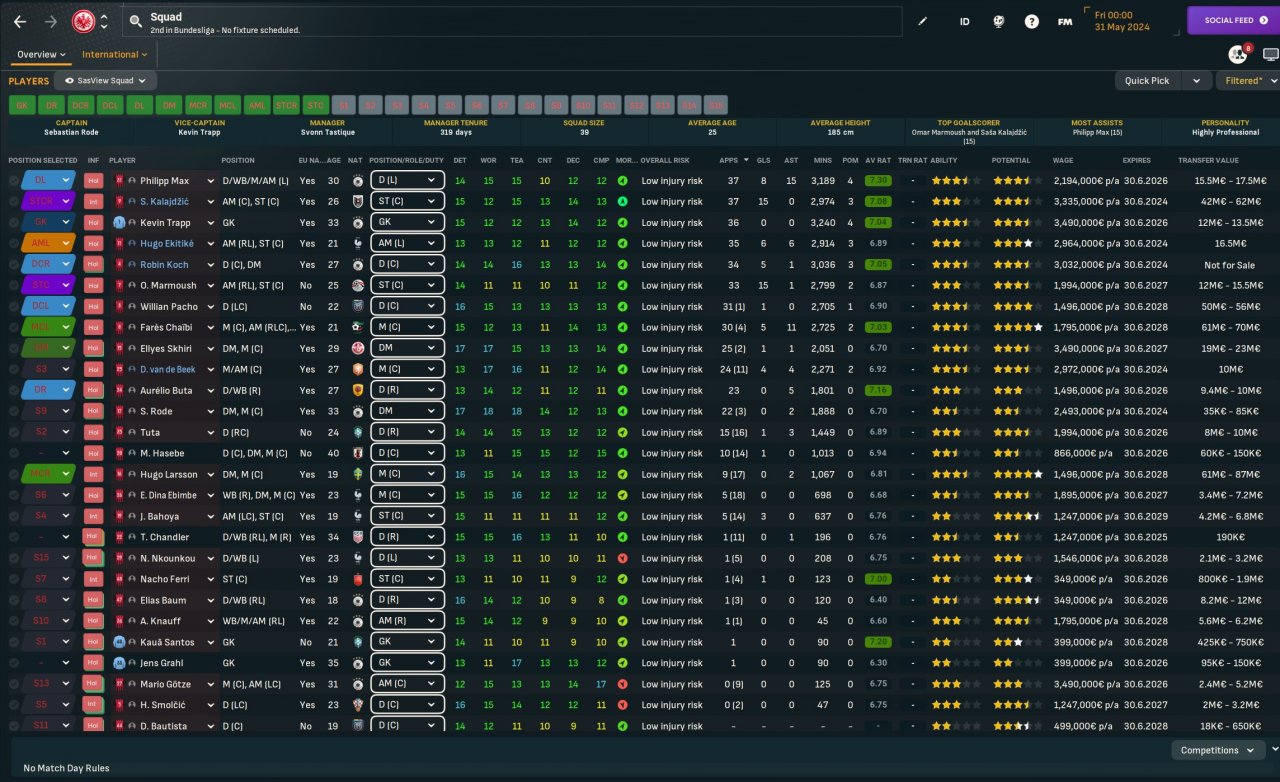Toggle the GK position filter button
Screen dimensions: 1280x782
(22, 105)
